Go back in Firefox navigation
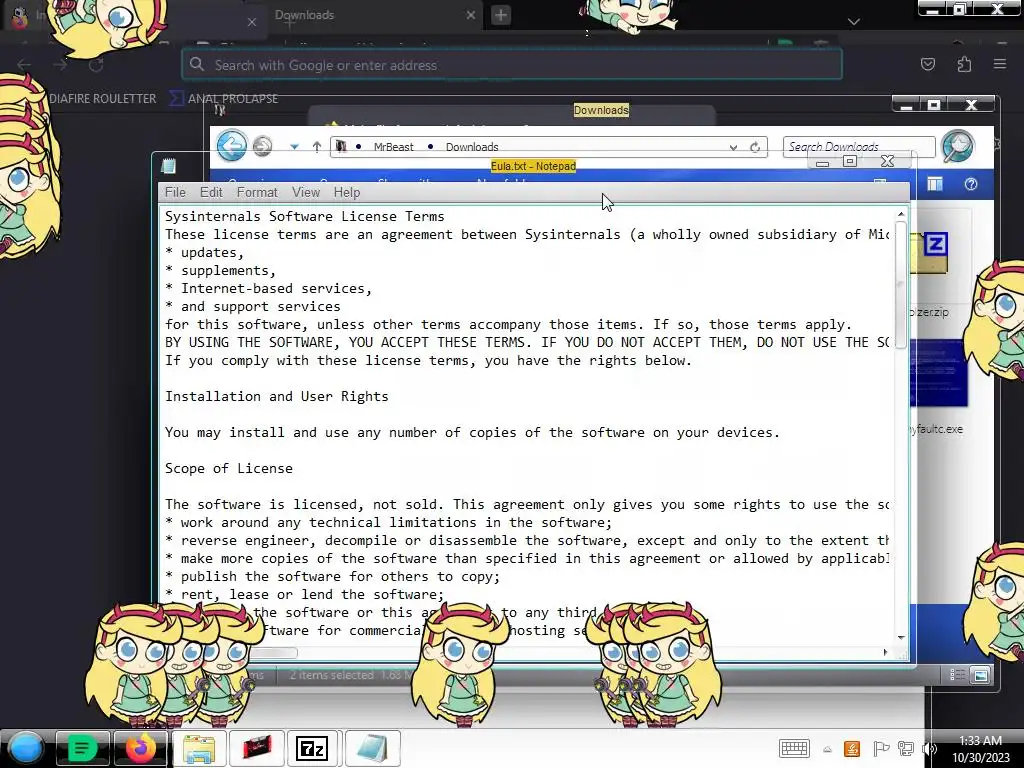 tap(24, 65)
